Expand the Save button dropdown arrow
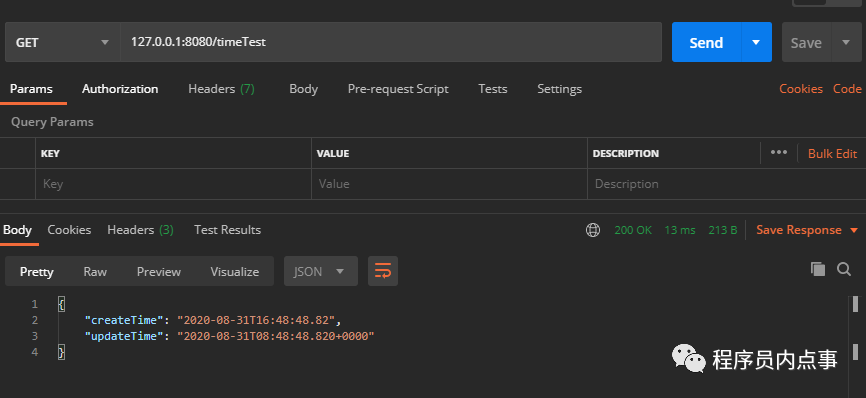866x398 pixels. [846, 43]
